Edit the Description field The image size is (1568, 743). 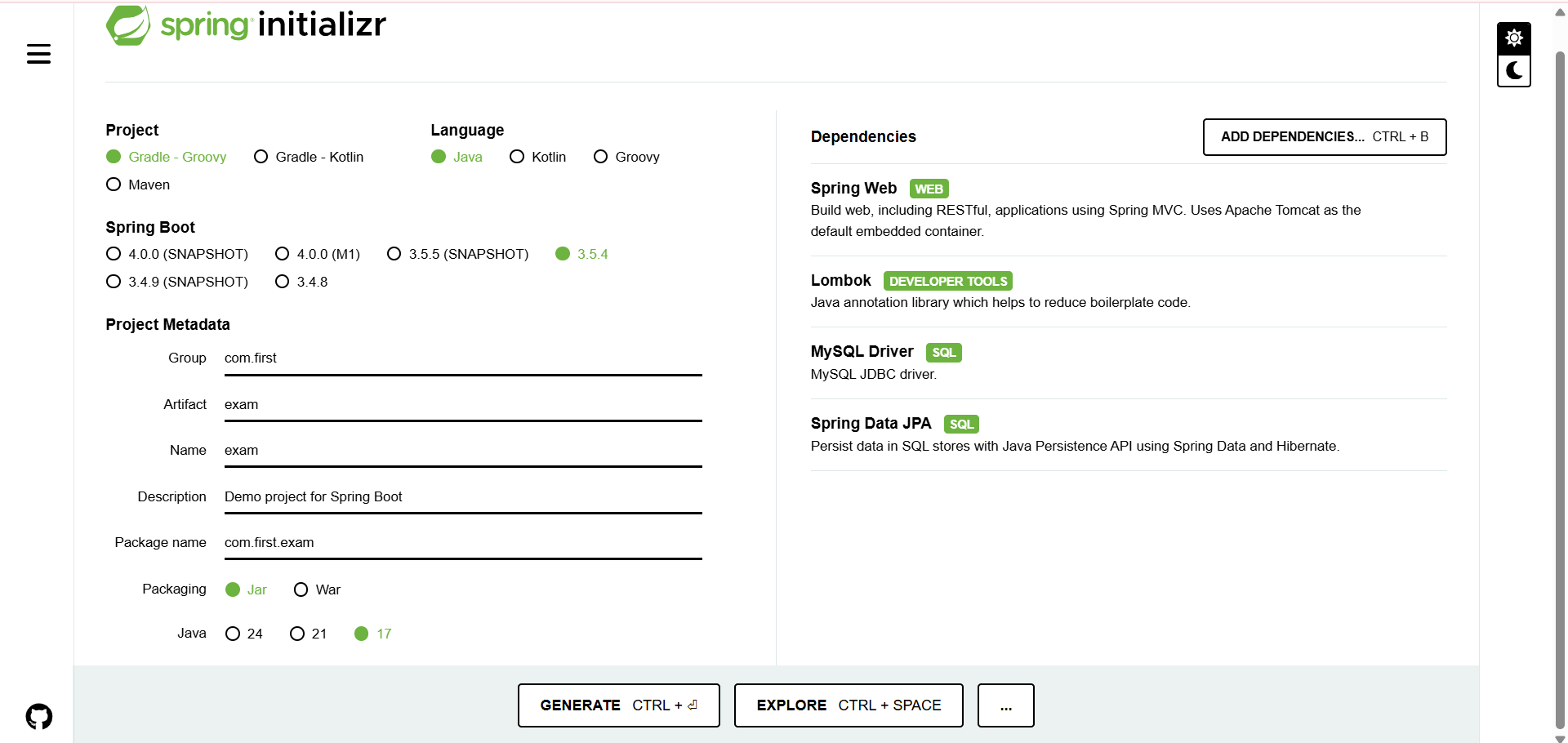click(463, 496)
